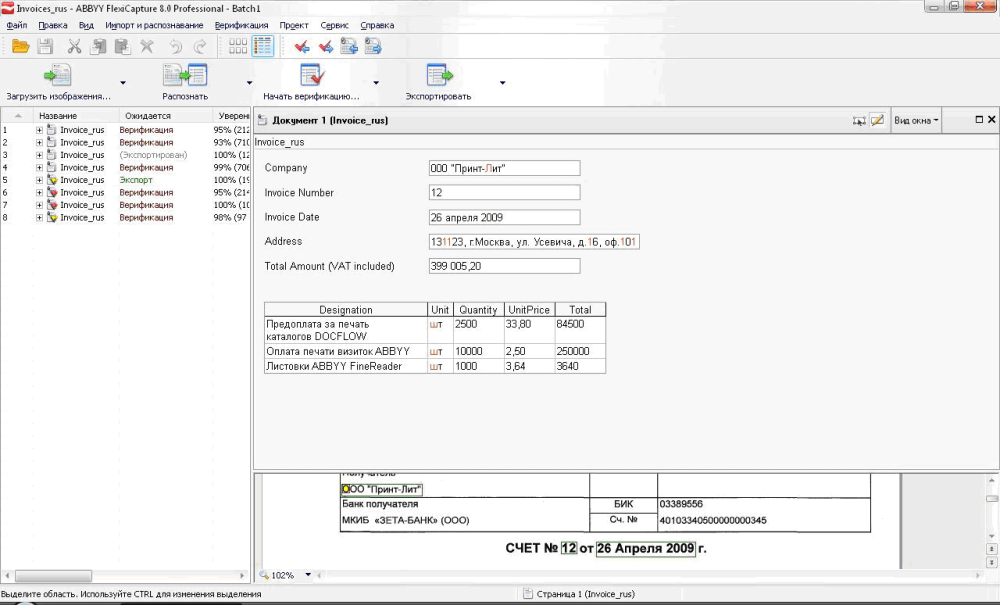Click the document list horizontal scrollbar
Image resolution: width=1000 pixels, height=605 pixels.
tap(125, 576)
